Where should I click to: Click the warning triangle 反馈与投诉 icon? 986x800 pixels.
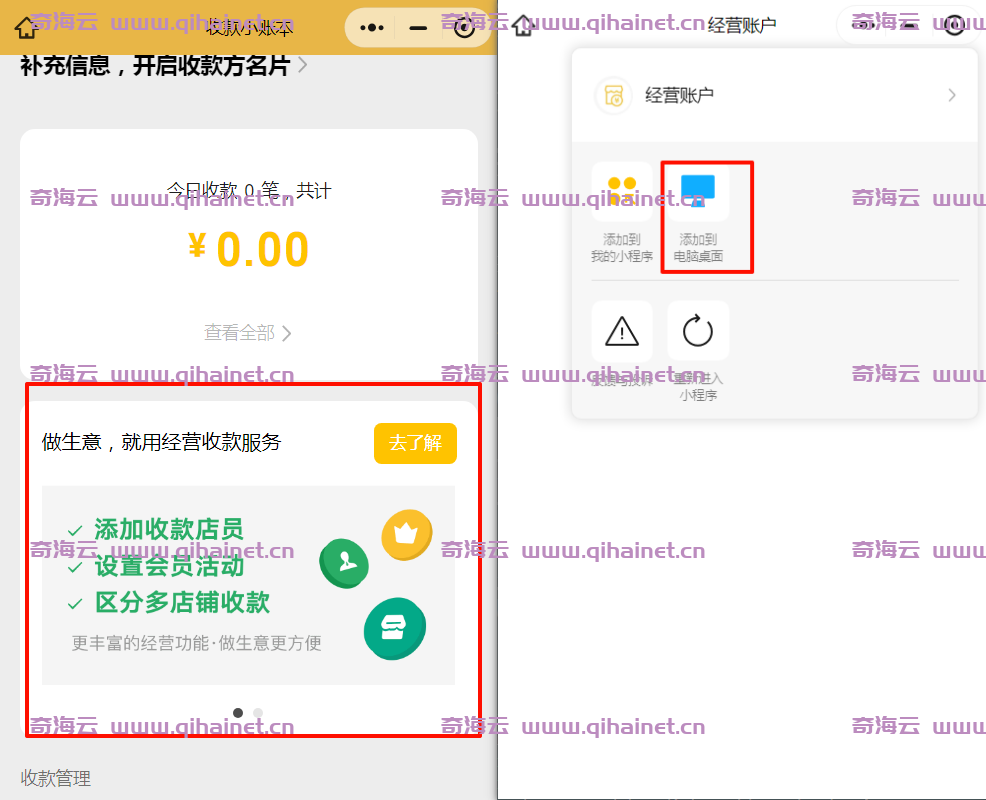(622, 331)
